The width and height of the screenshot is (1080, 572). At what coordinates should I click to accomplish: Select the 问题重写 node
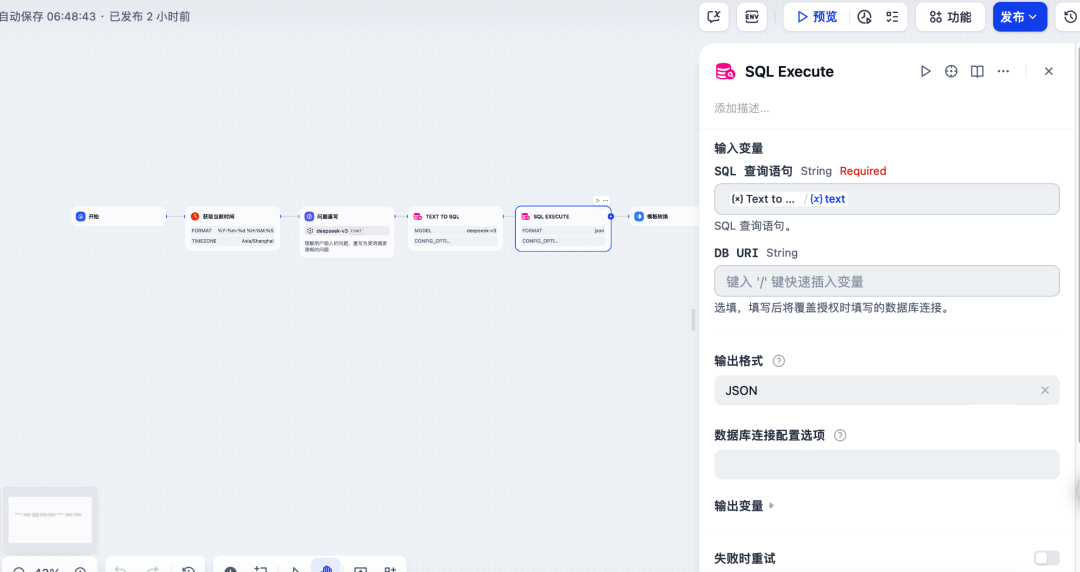pyautogui.click(x=347, y=232)
